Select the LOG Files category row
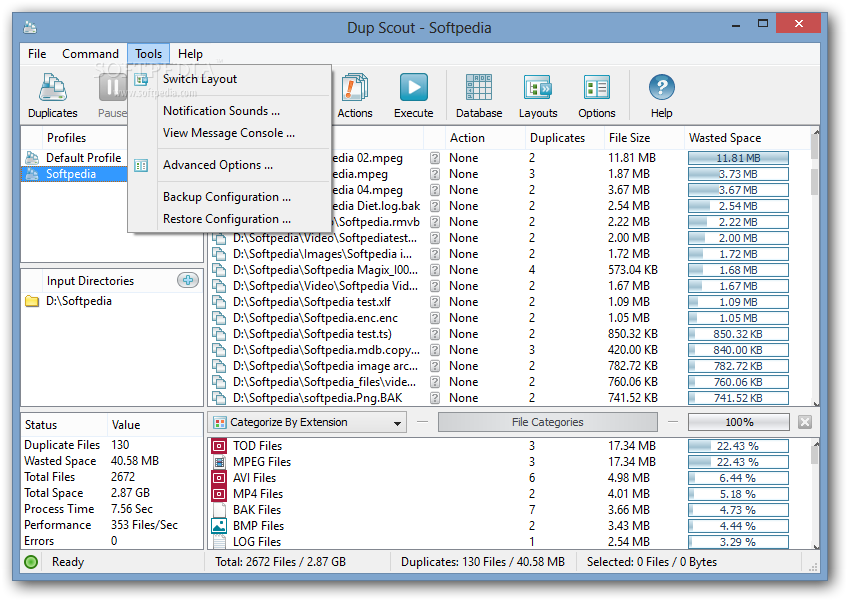Image resolution: width=848 pixels, height=601 pixels. click(x=508, y=541)
